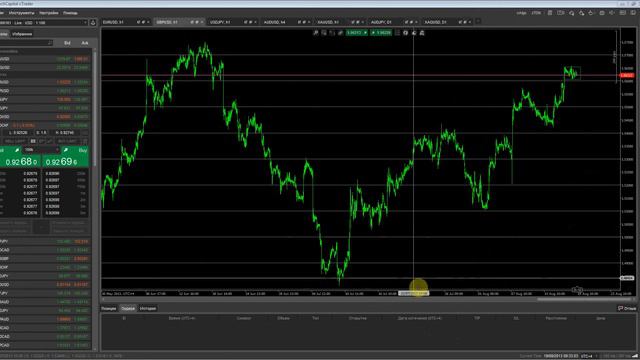Click the Buy Limit button
Screen dimensions: 640x360
68,141
